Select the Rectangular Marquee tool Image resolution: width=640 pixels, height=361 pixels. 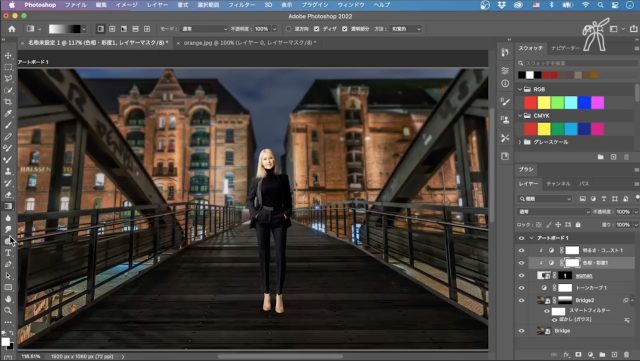click(x=8, y=67)
